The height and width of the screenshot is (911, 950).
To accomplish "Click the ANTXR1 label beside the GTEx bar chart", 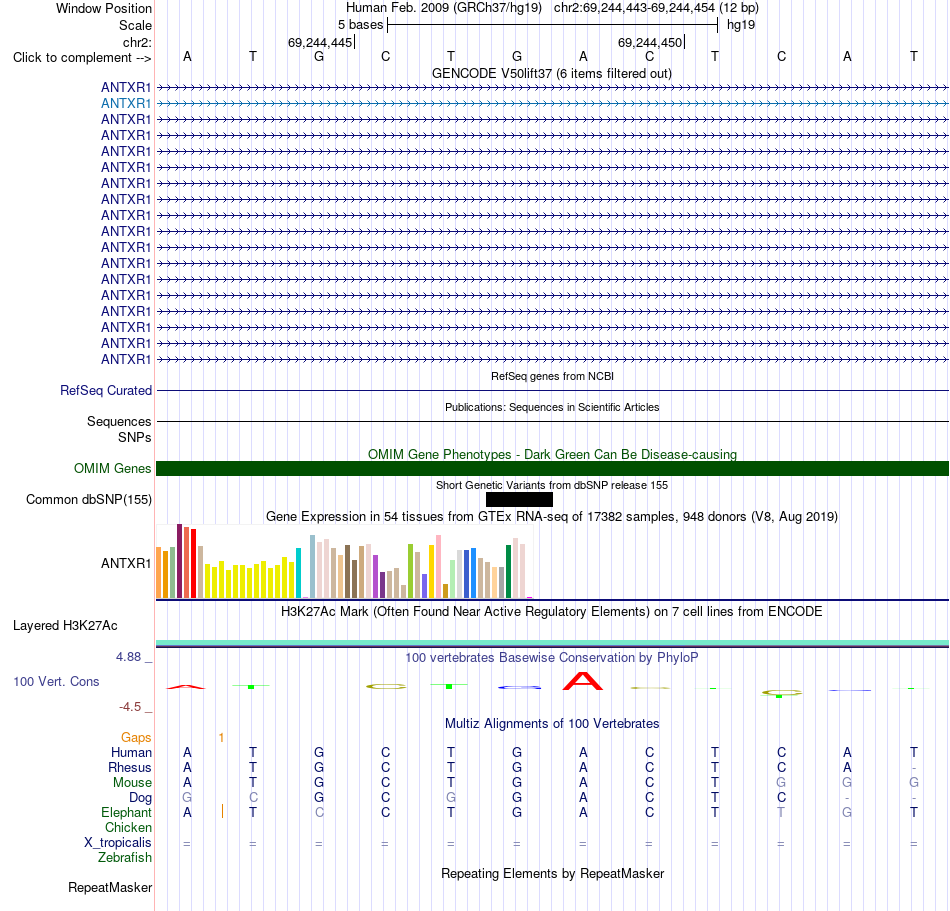I will [126, 563].
